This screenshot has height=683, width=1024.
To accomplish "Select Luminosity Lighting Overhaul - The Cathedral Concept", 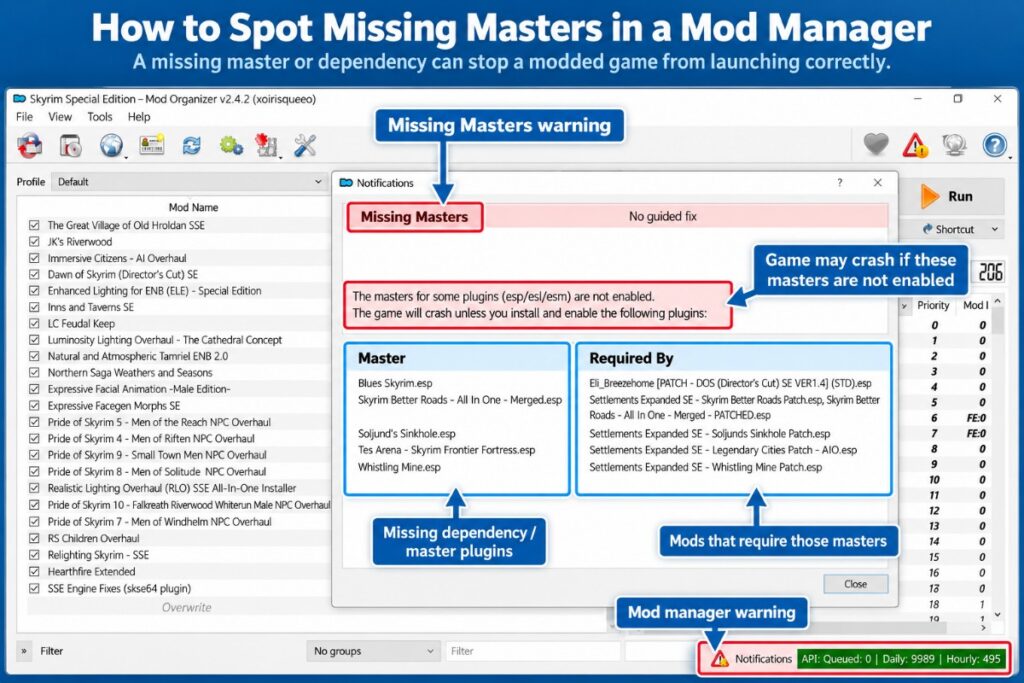I will pyautogui.click(x=178, y=340).
